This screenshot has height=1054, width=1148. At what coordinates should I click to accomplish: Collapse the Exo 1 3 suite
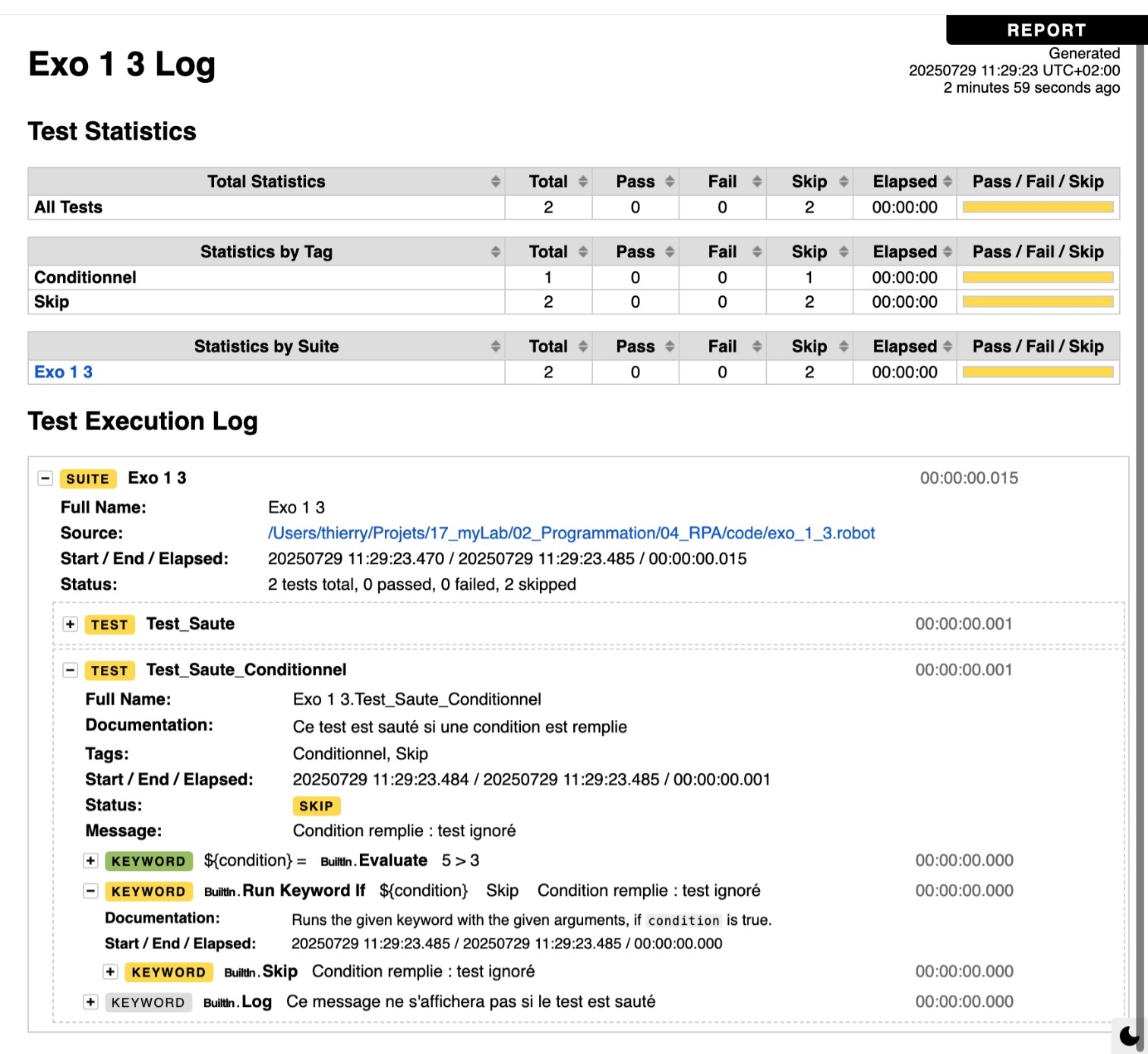click(x=46, y=478)
